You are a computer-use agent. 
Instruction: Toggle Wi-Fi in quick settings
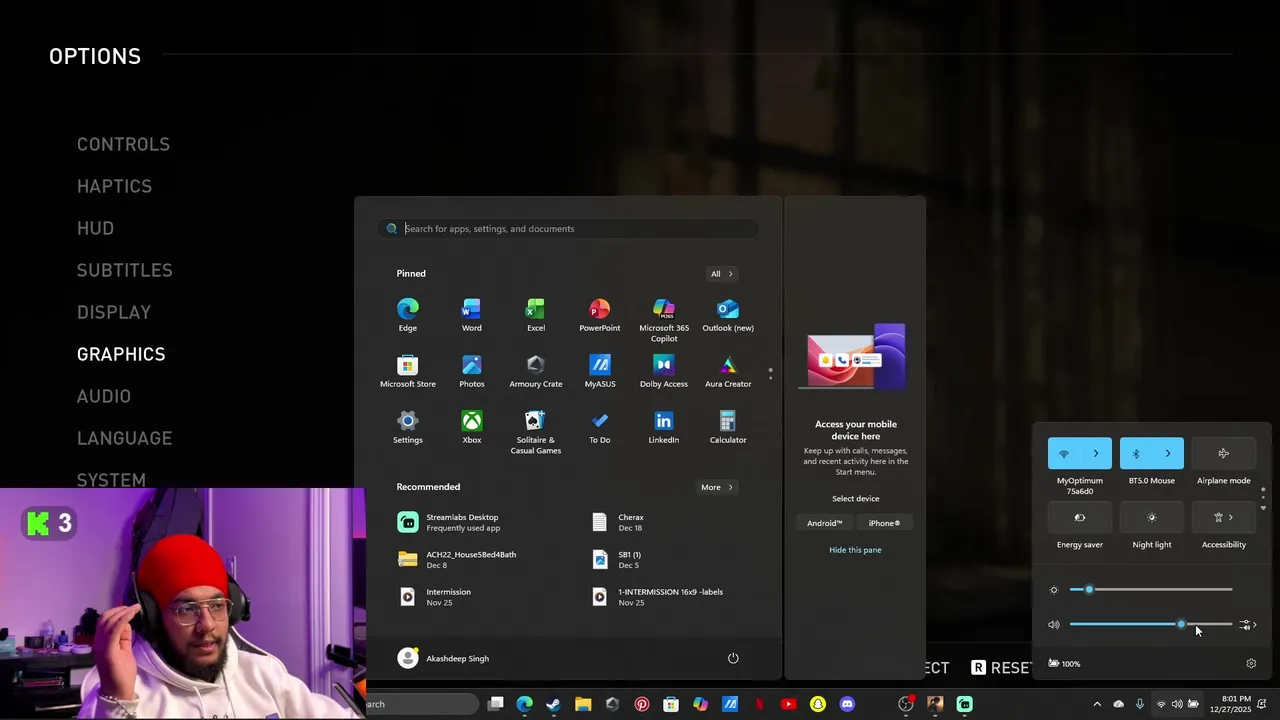click(x=1064, y=454)
